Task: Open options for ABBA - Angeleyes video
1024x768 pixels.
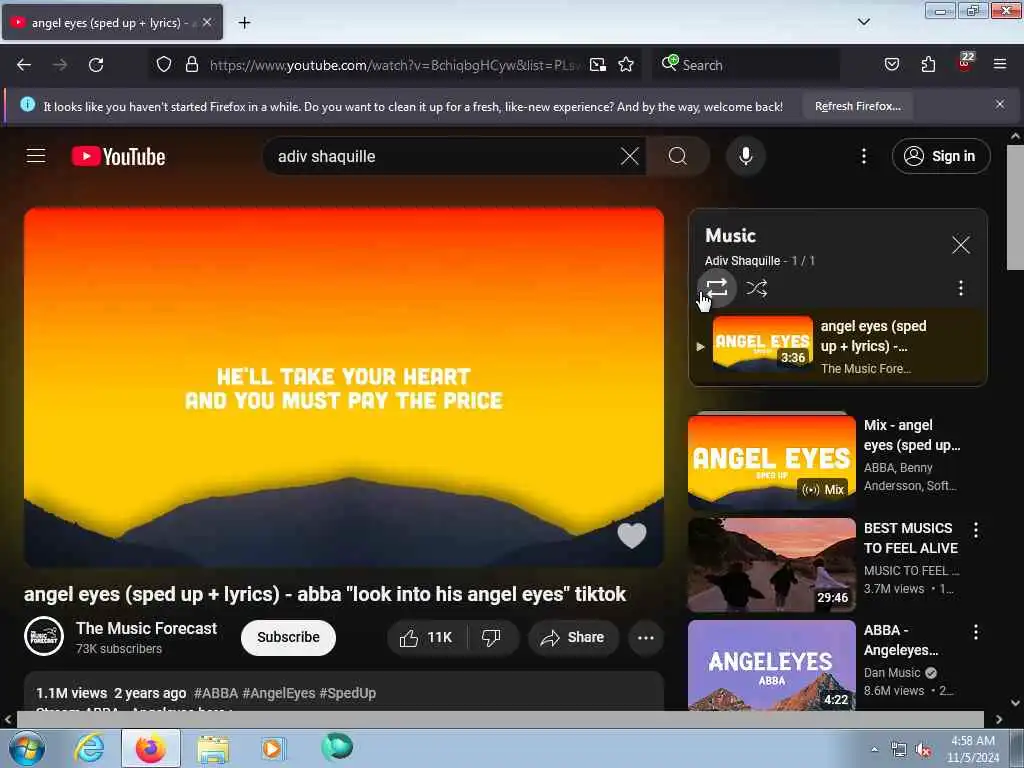Action: tap(976, 632)
